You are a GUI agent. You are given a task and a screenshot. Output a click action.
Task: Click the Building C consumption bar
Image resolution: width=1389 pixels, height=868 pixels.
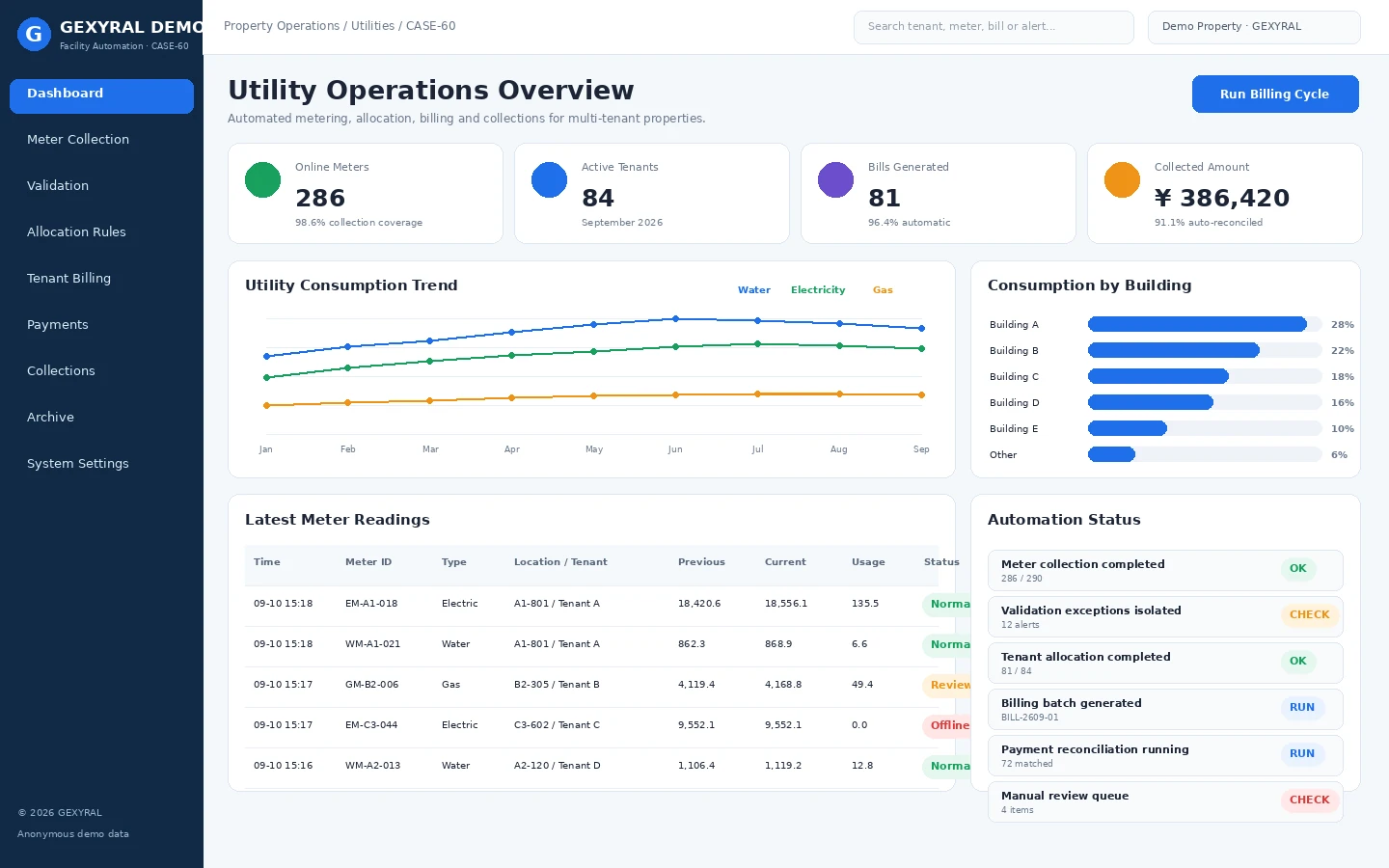click(1158, 377)
